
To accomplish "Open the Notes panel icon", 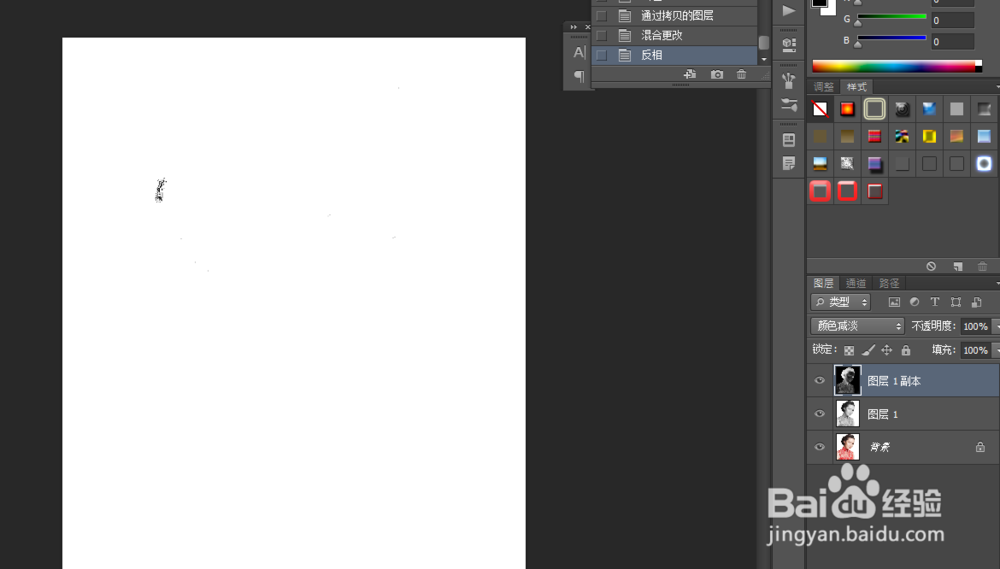I will (789, 163).
